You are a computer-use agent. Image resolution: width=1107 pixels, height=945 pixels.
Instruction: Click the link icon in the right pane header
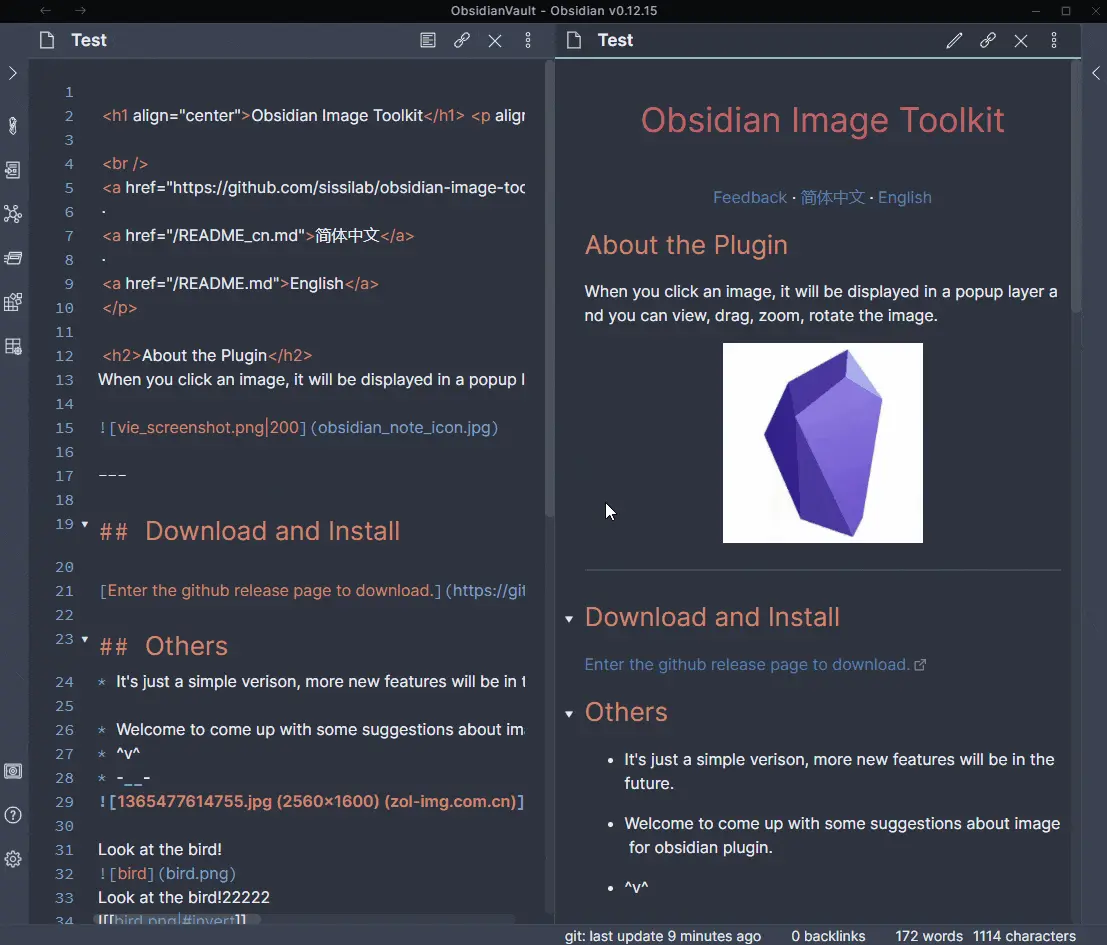988,40
